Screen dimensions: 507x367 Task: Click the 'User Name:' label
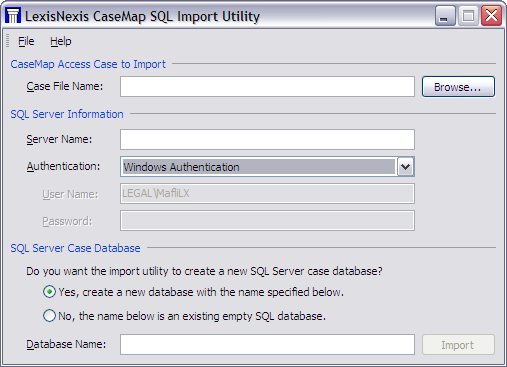[70, 194]
